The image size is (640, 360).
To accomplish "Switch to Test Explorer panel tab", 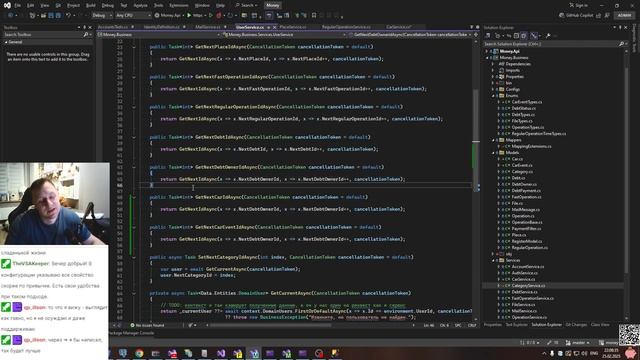I will pyautogui.click(x=516, y=325).
